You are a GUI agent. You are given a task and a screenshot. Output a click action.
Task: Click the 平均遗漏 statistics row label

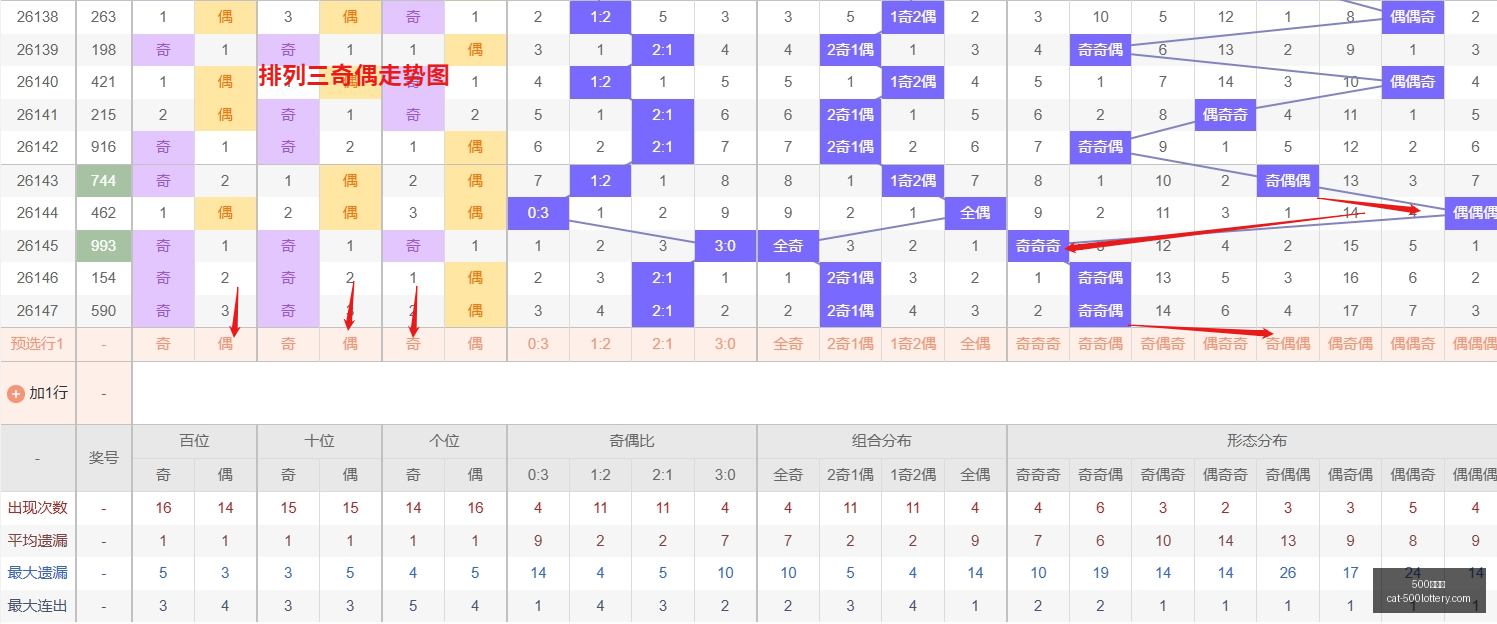click(38, 541)
